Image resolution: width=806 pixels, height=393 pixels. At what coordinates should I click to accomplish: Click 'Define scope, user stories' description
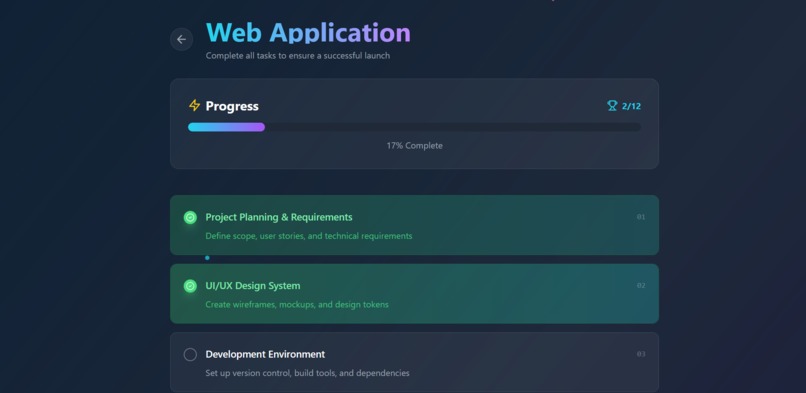click(x=309, y=236)
